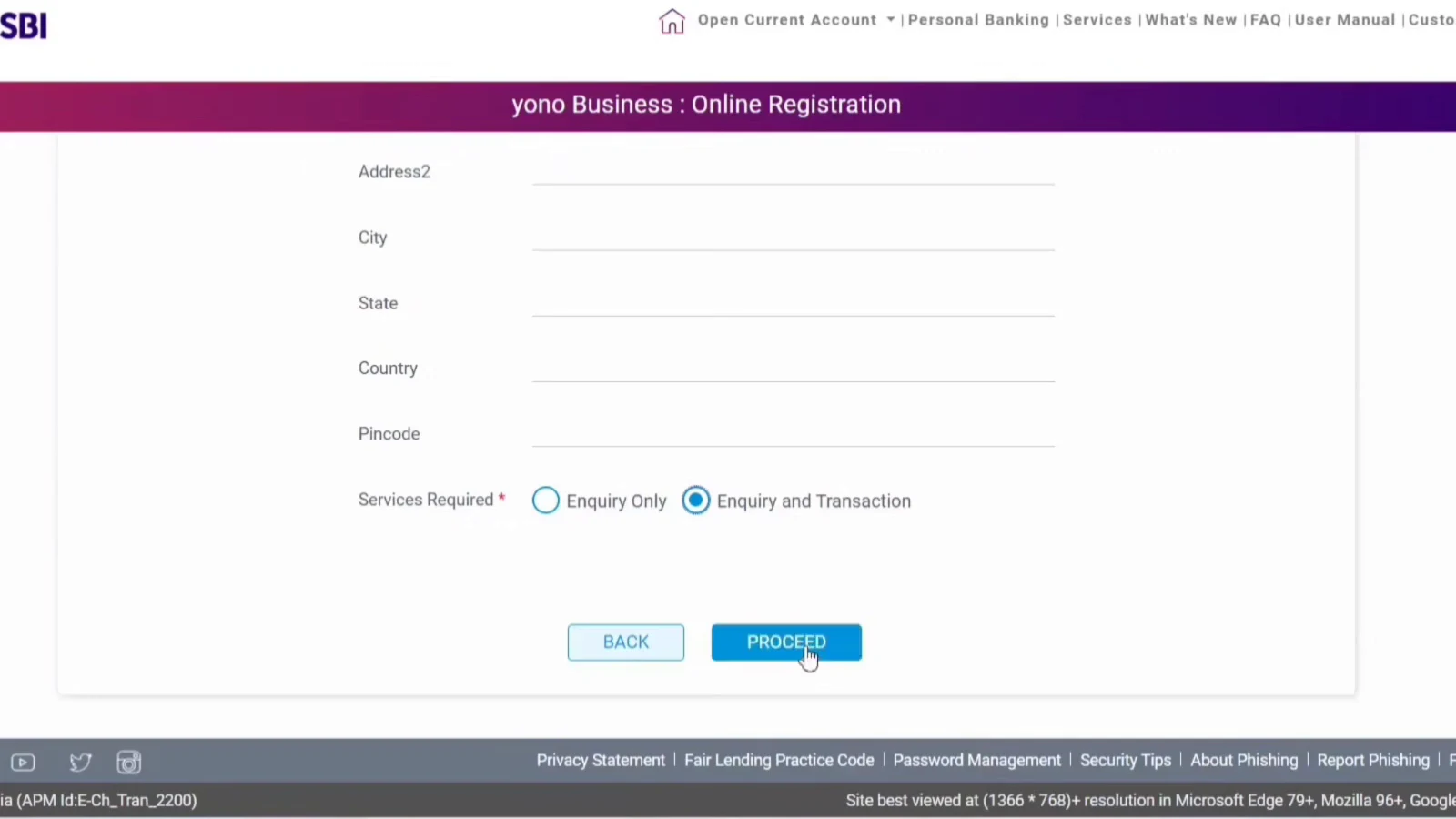Focus the Address2 input field
Screen dimensions: 1456x819
pos(794,170)
